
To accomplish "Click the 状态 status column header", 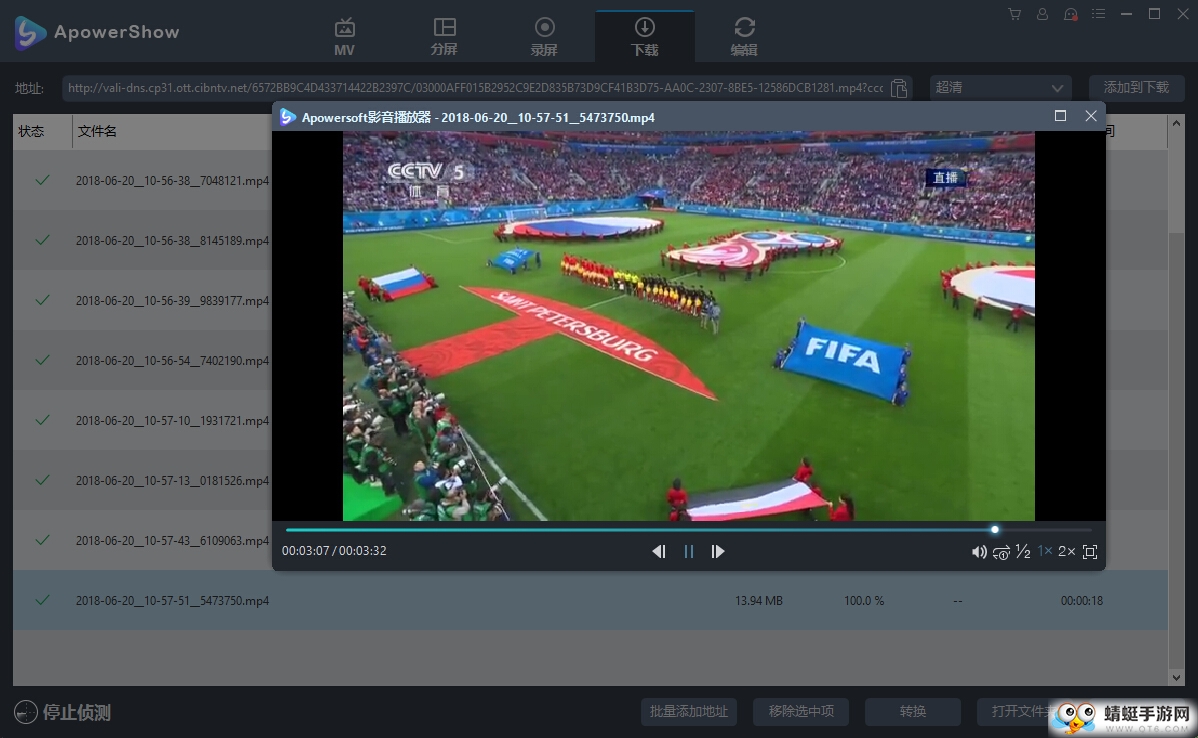I will coord(31,131).
